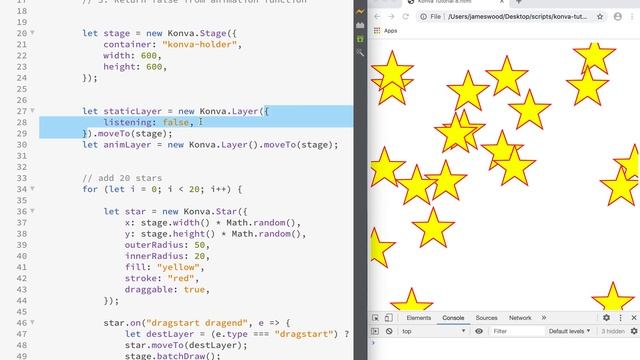Viewport: 640px width, 360px height.
Task: Open the Network tab
Action: pyautogui.click(x=520, y=318)
